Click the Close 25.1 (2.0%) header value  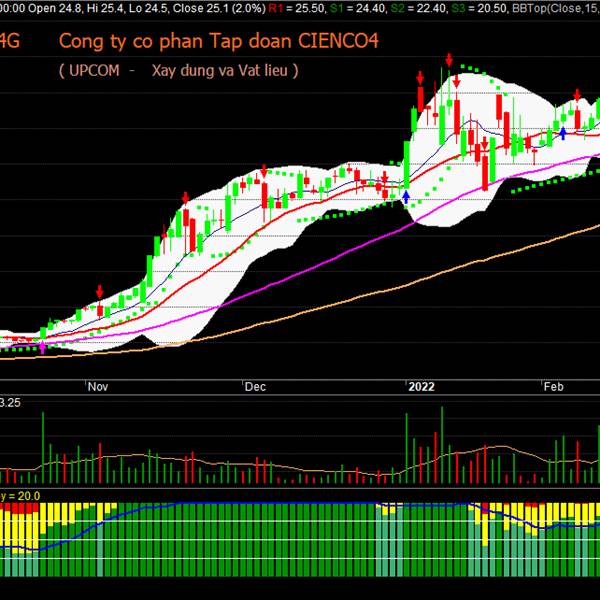[219, 8]
